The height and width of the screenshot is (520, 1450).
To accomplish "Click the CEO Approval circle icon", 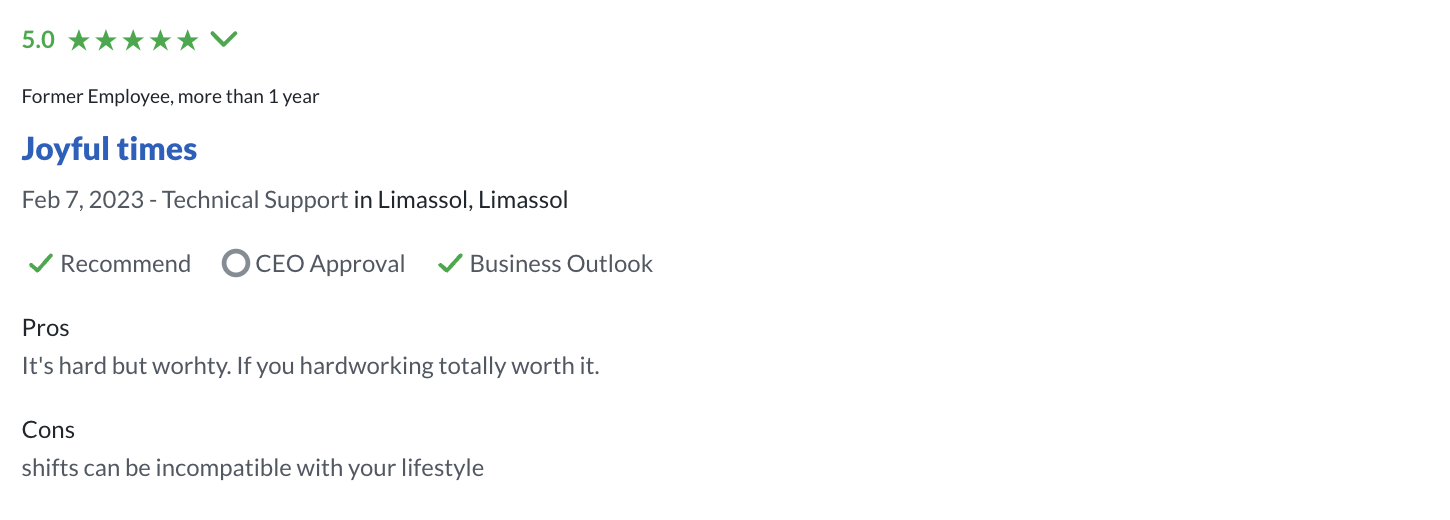I will point(235,264).
